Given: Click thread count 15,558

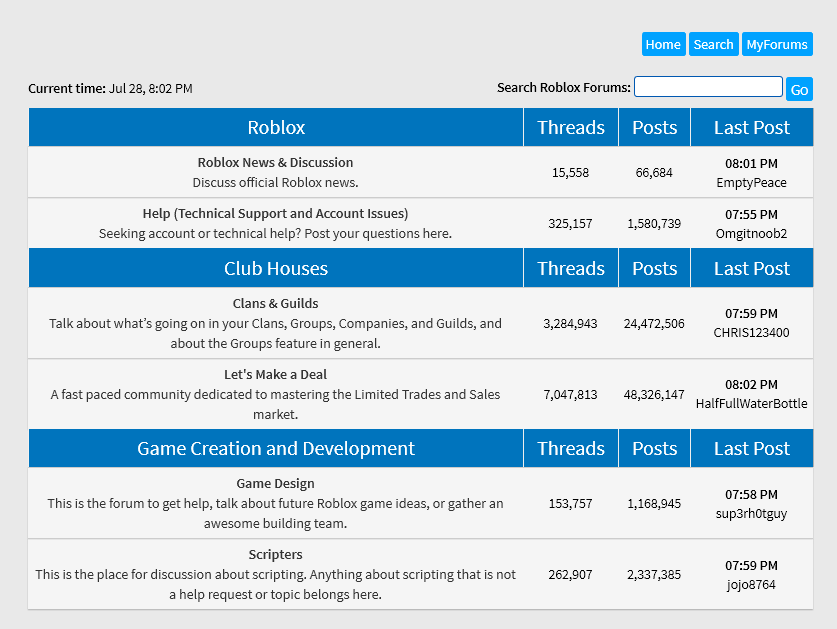Looking at the screenshot, I should pyautogui.click(x=571, y=172).
